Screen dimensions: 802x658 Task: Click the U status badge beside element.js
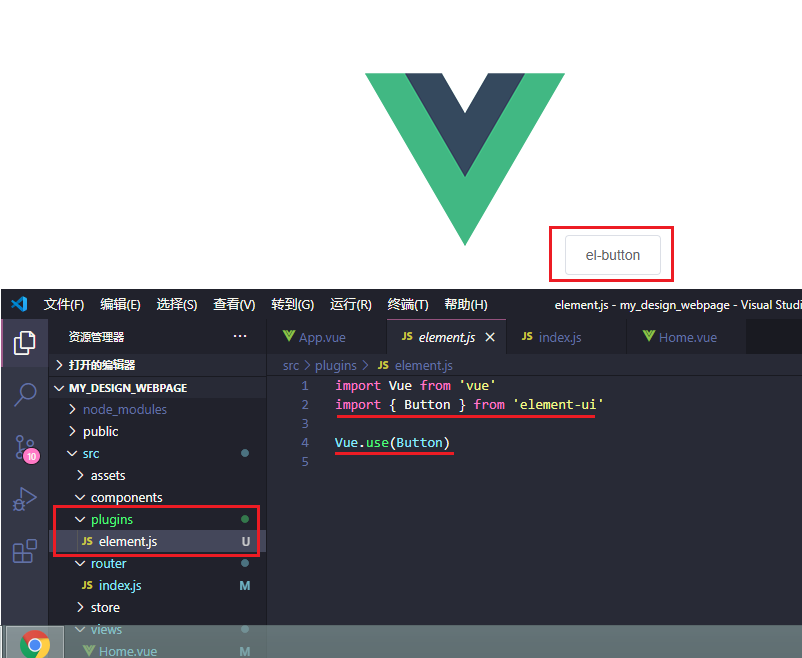[x=246, y=541]
